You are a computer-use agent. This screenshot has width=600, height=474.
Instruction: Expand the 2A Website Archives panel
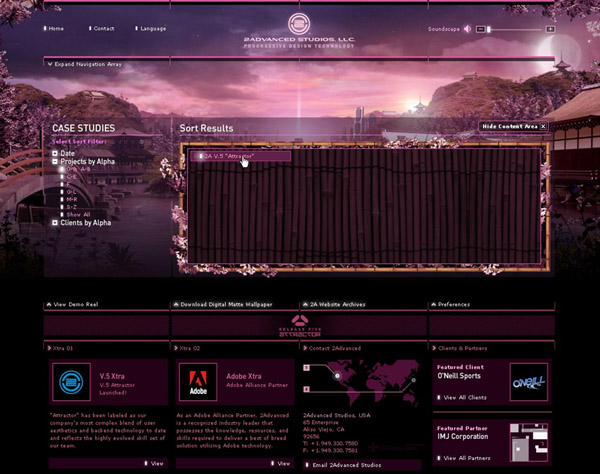click(x=334, y=305)
